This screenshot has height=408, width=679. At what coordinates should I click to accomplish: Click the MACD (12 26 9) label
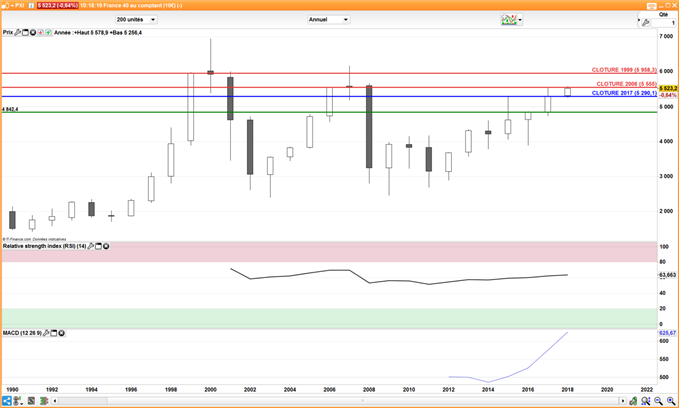22,333
